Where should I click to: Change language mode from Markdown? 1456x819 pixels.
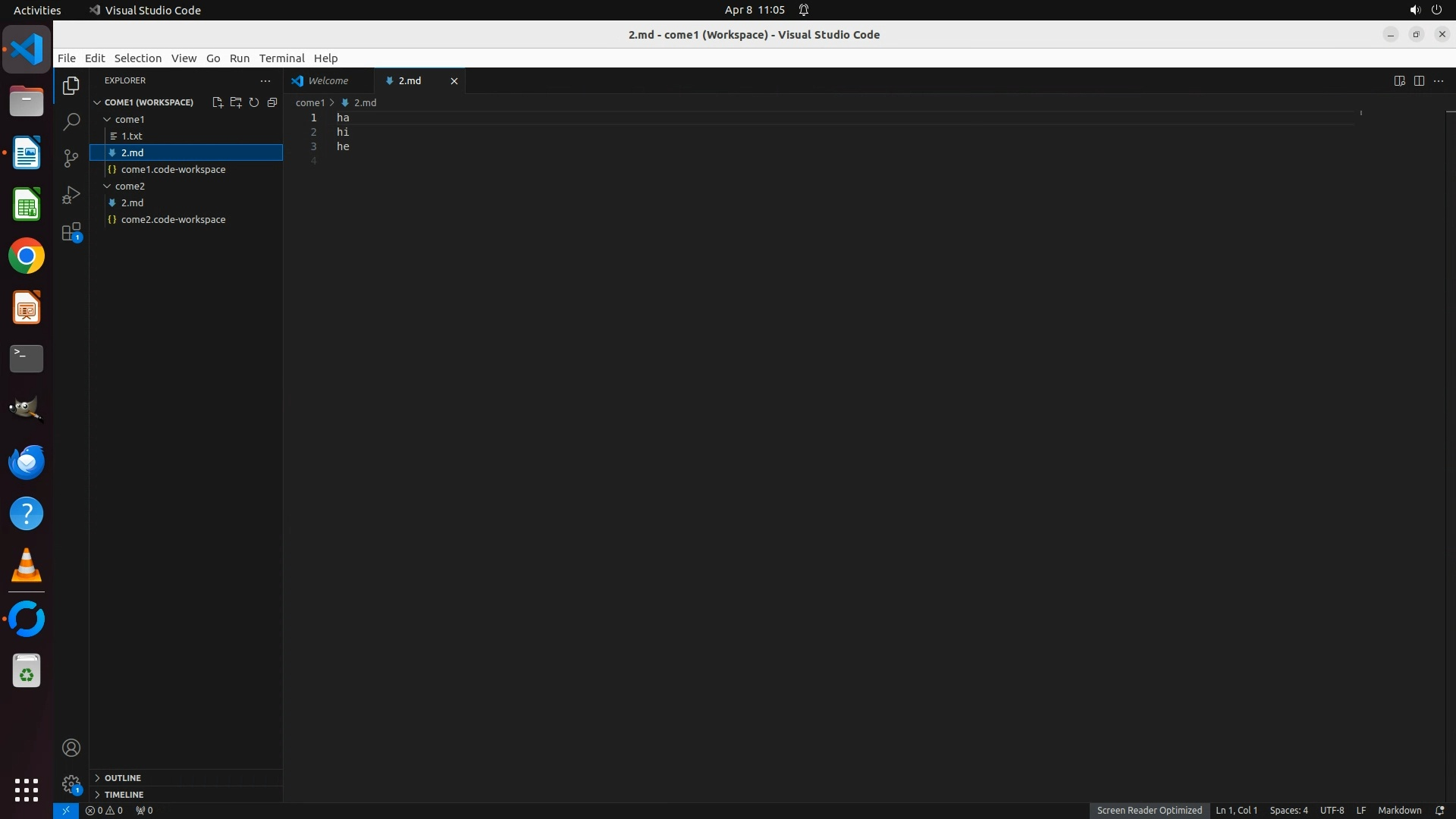pos(1399,810)
